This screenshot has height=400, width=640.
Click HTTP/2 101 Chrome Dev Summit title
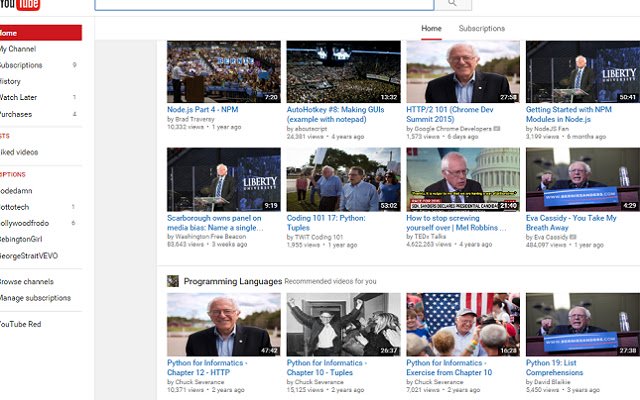tap(450, 114)
